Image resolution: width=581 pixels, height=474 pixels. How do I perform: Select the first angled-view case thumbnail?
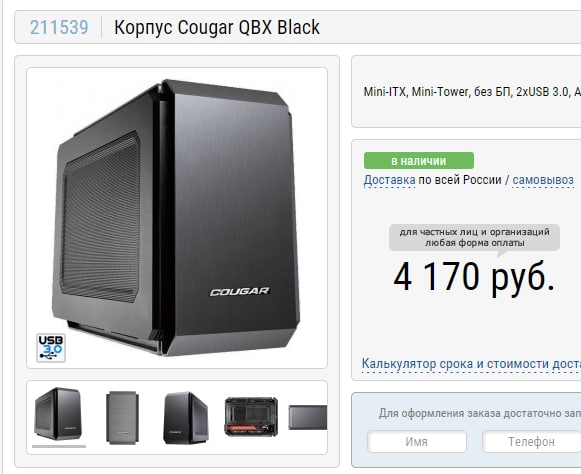(x=58, y=414)
